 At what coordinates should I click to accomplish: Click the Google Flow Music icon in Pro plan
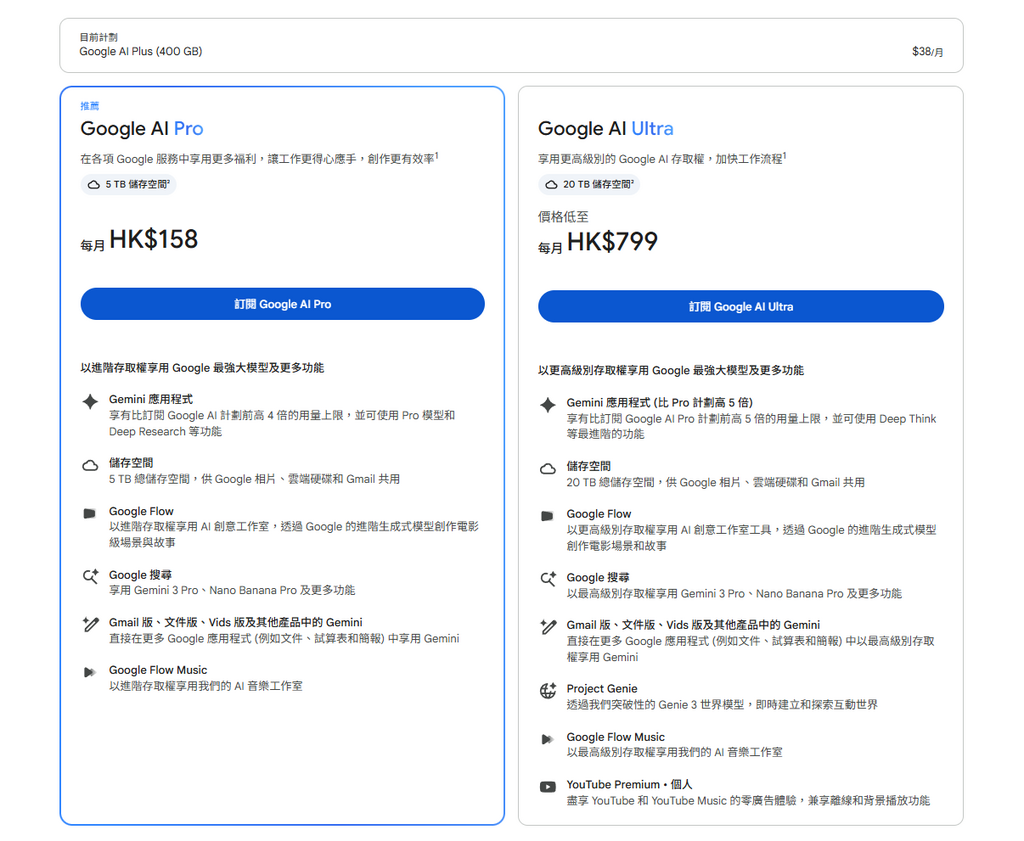[89, 672]
